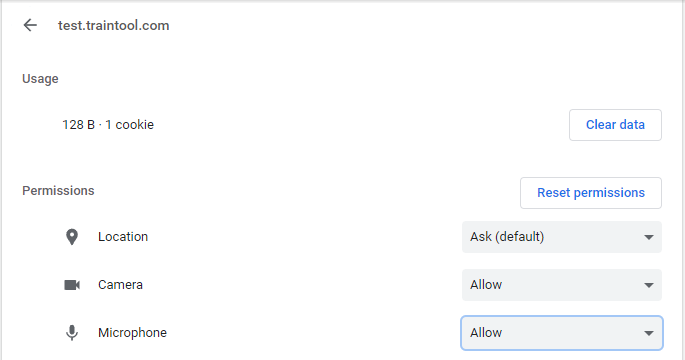Click the Permissions section heading

58,191
